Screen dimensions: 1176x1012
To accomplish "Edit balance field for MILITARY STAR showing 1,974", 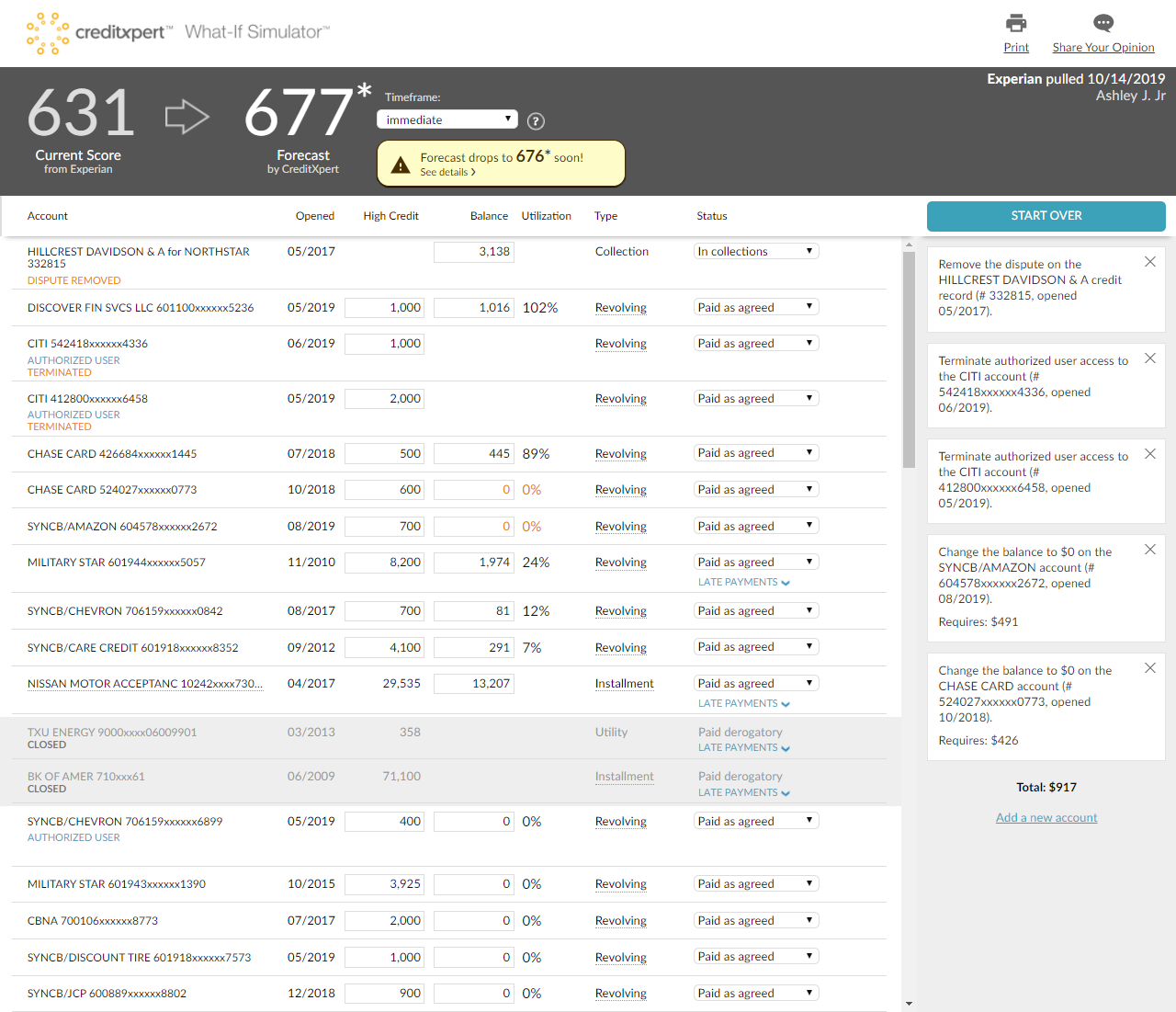I will pos(474,563).
